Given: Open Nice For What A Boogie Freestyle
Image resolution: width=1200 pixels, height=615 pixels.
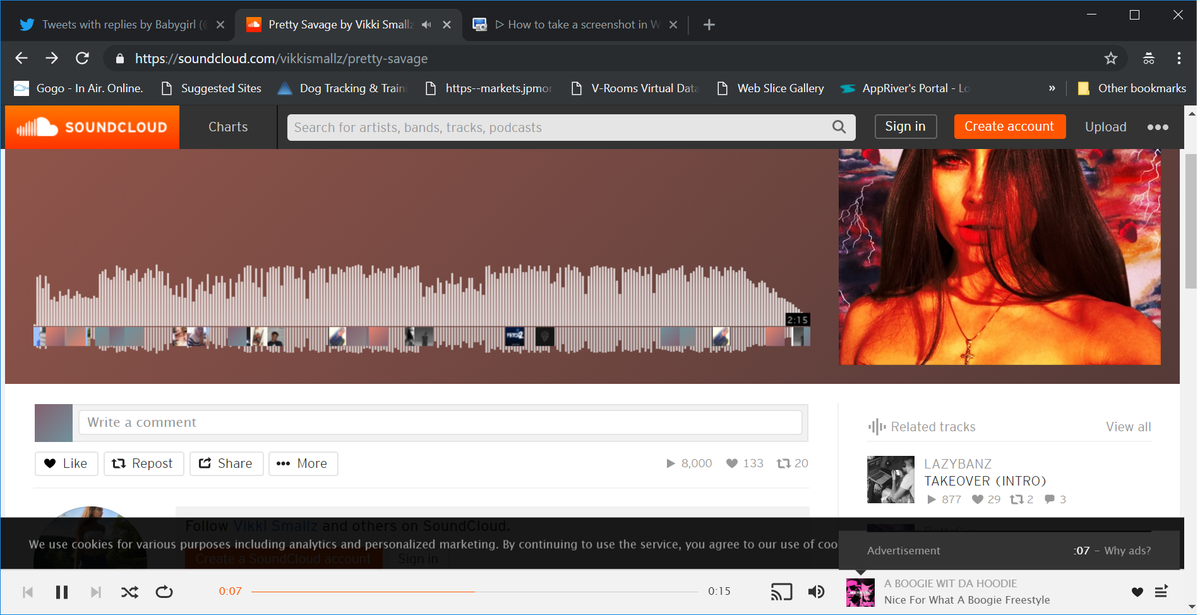Looking at the screenshot, I should tap(967, 600).
